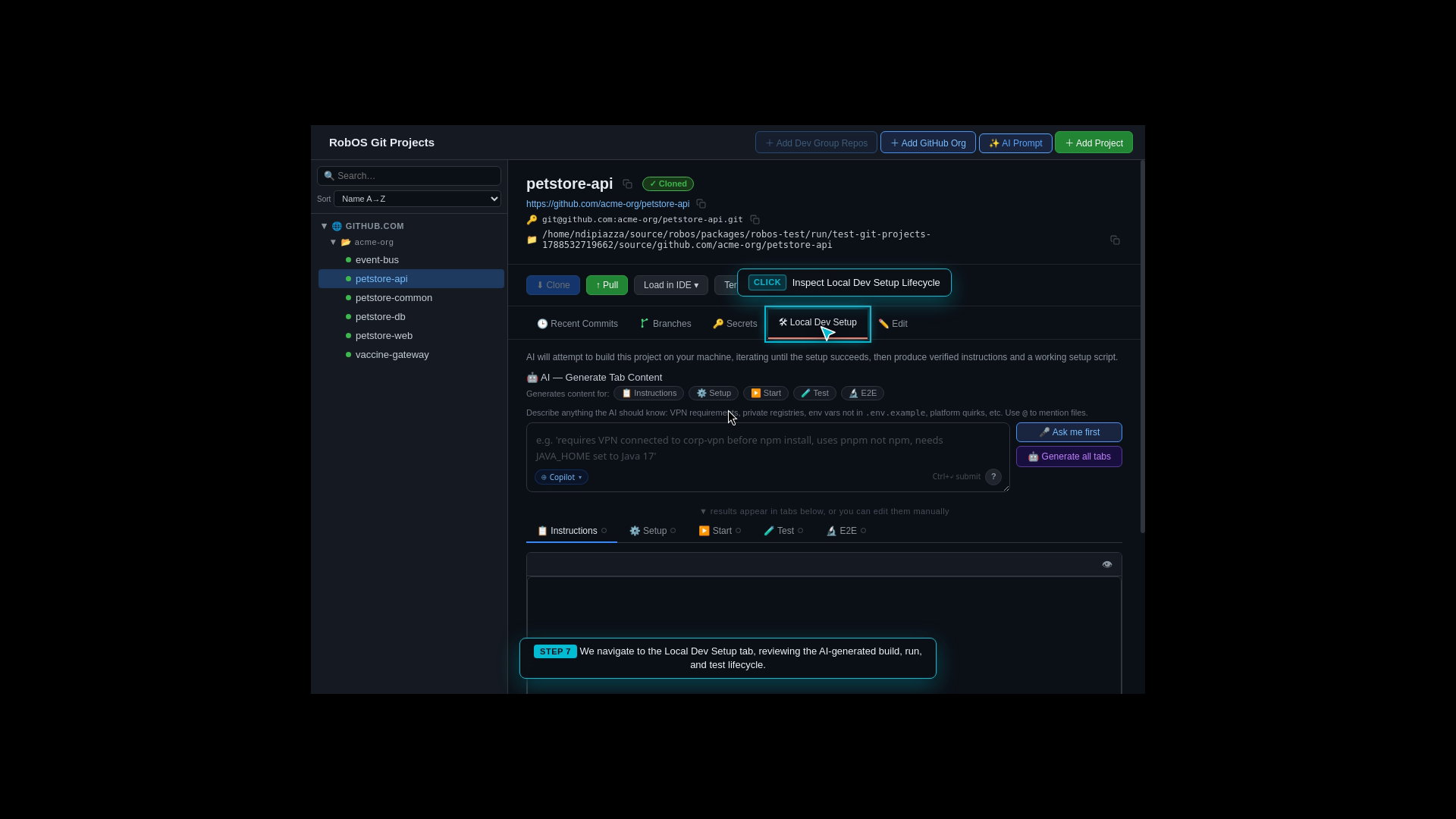Click the RobOS Git Projects title

coord(381,143)
